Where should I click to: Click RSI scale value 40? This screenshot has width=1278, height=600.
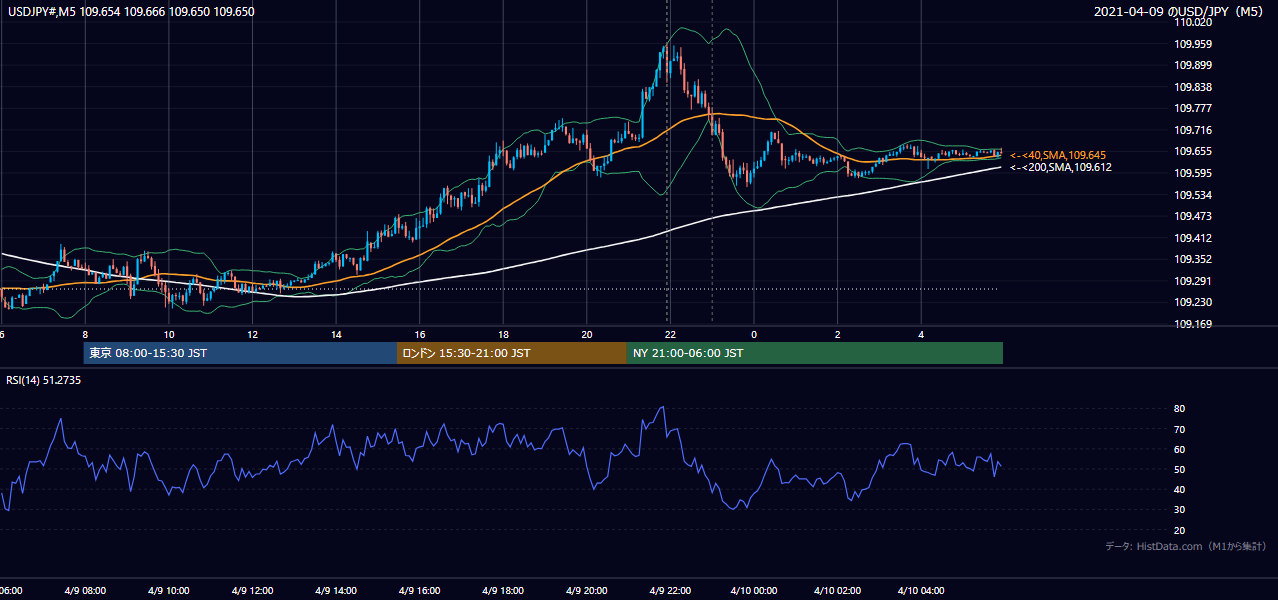pos(1180,489)
